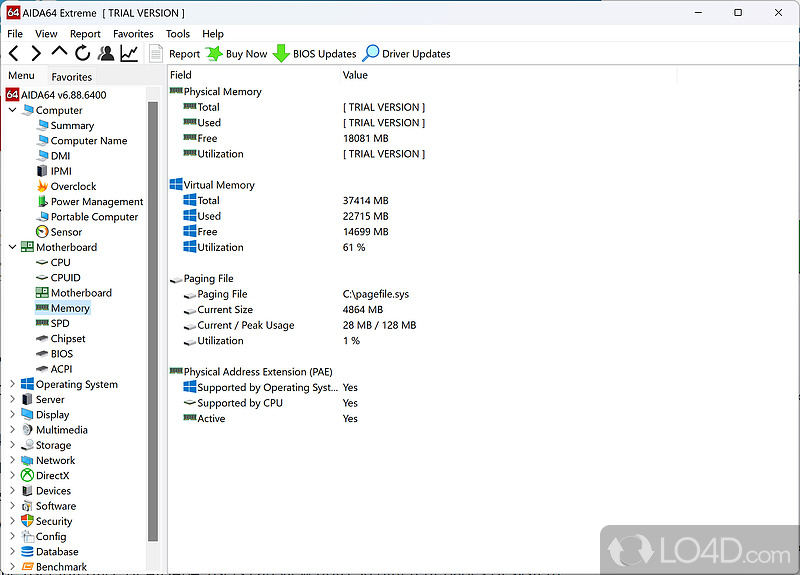Expand the Server node

pyautogui.click(x=13, y=399)
